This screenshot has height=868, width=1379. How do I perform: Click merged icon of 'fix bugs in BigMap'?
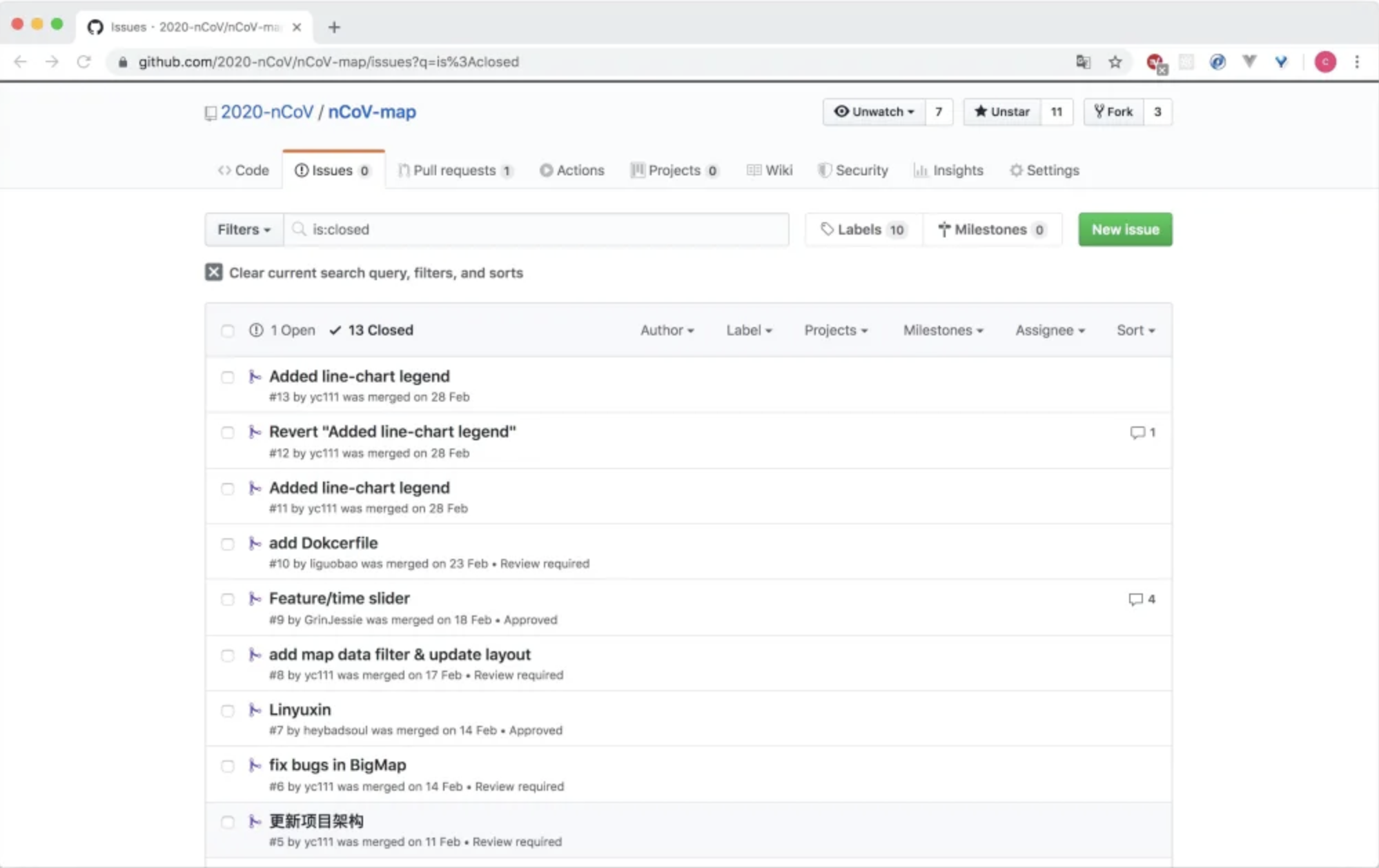click(x=255, y=766)
